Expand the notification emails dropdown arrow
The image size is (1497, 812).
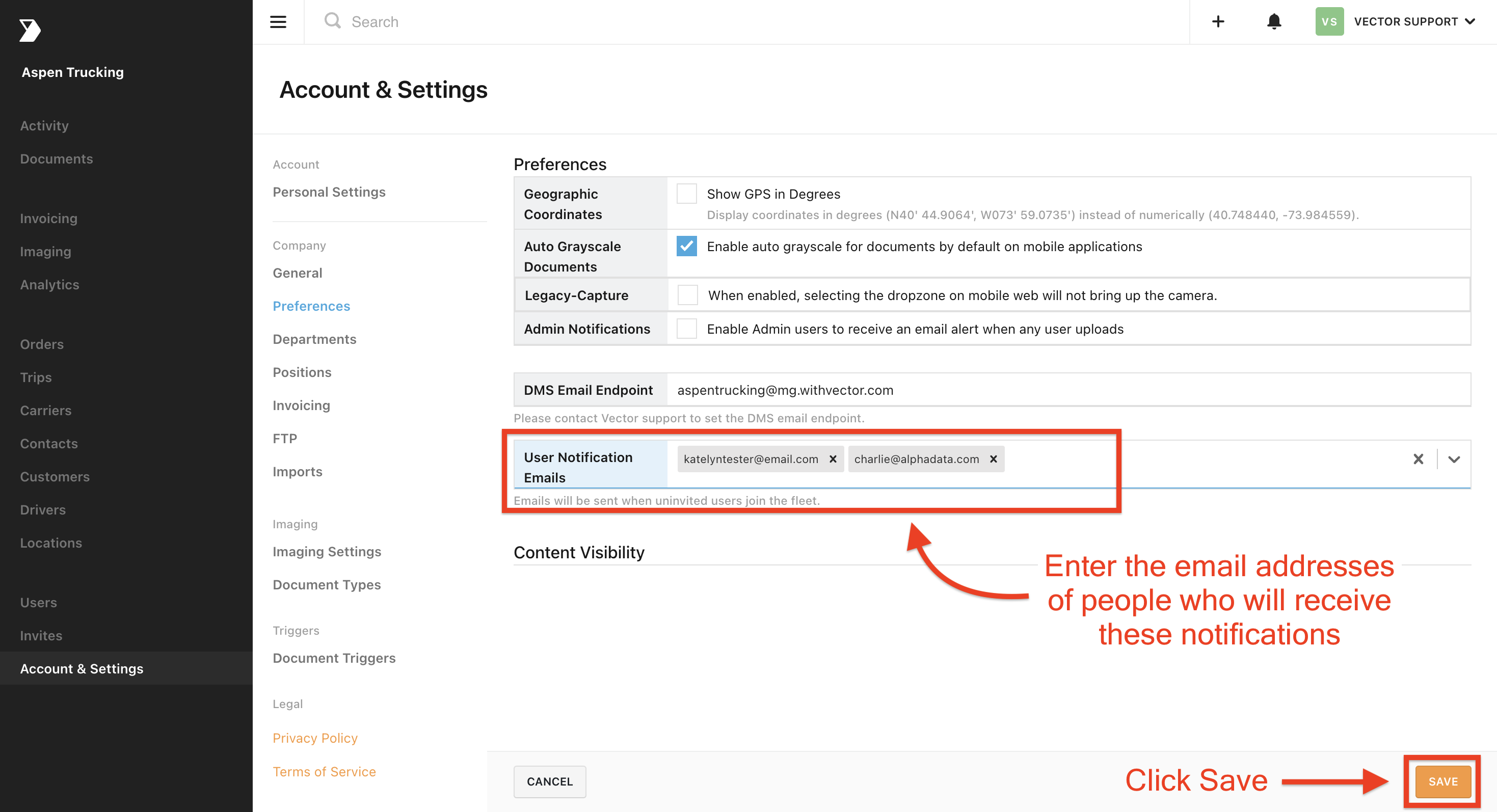point(1454,459)
